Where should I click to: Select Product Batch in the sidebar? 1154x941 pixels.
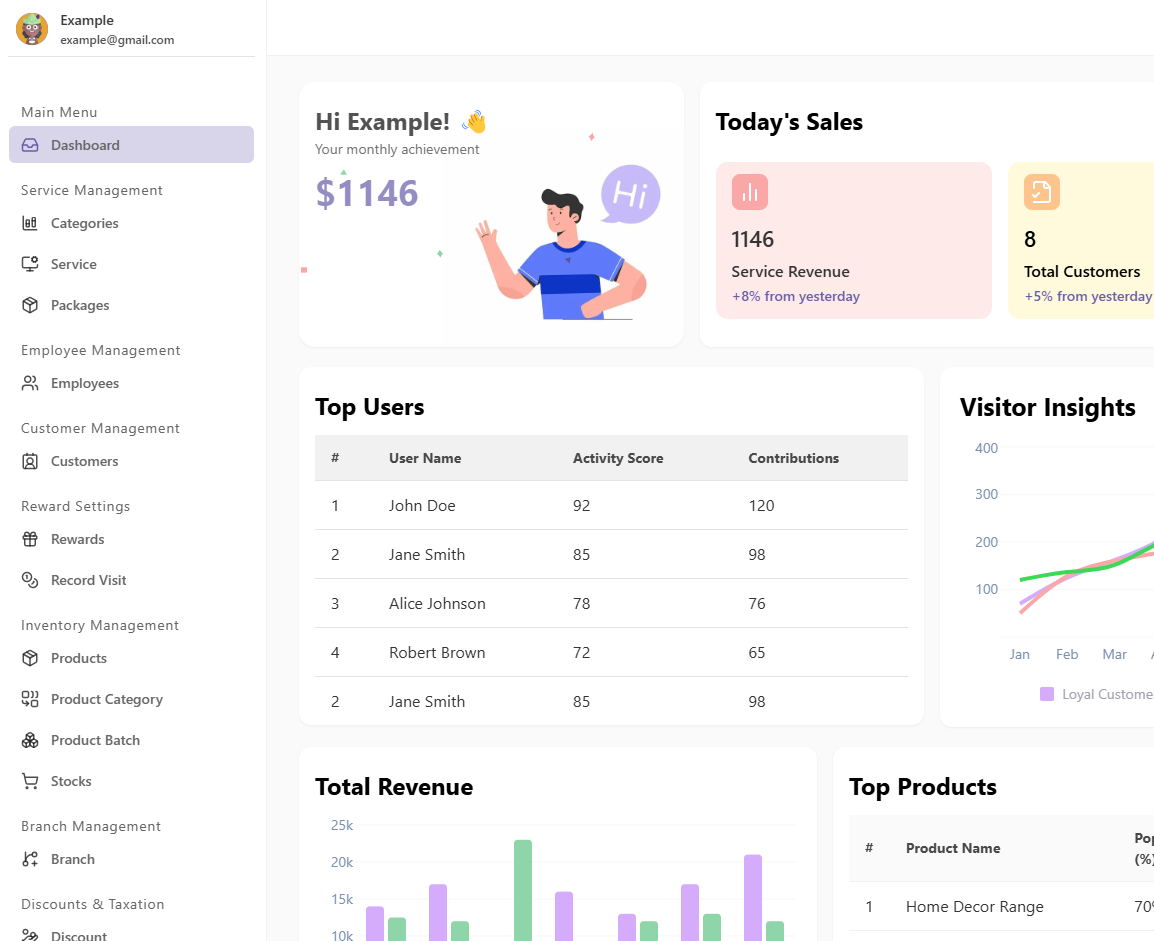(x=95, y=740)
